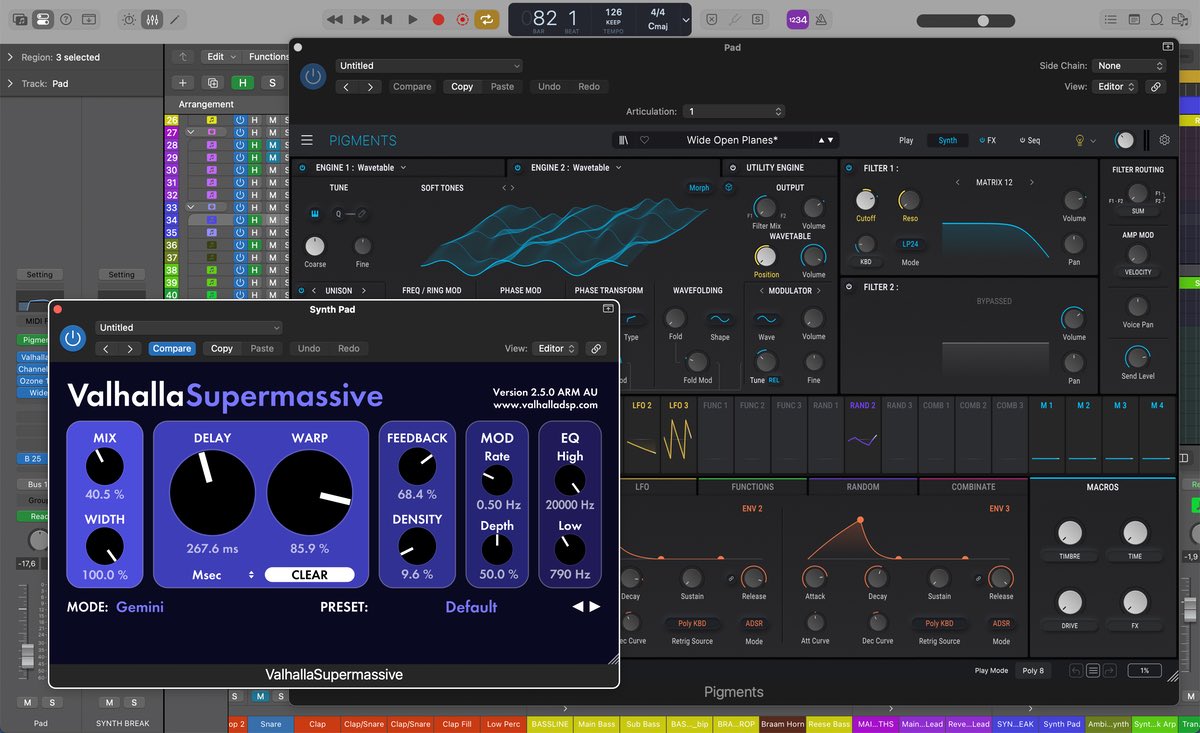The image size is (1200, 733).
Task: Open the Msec delay unit dropdown
Action: pos(222,575)
